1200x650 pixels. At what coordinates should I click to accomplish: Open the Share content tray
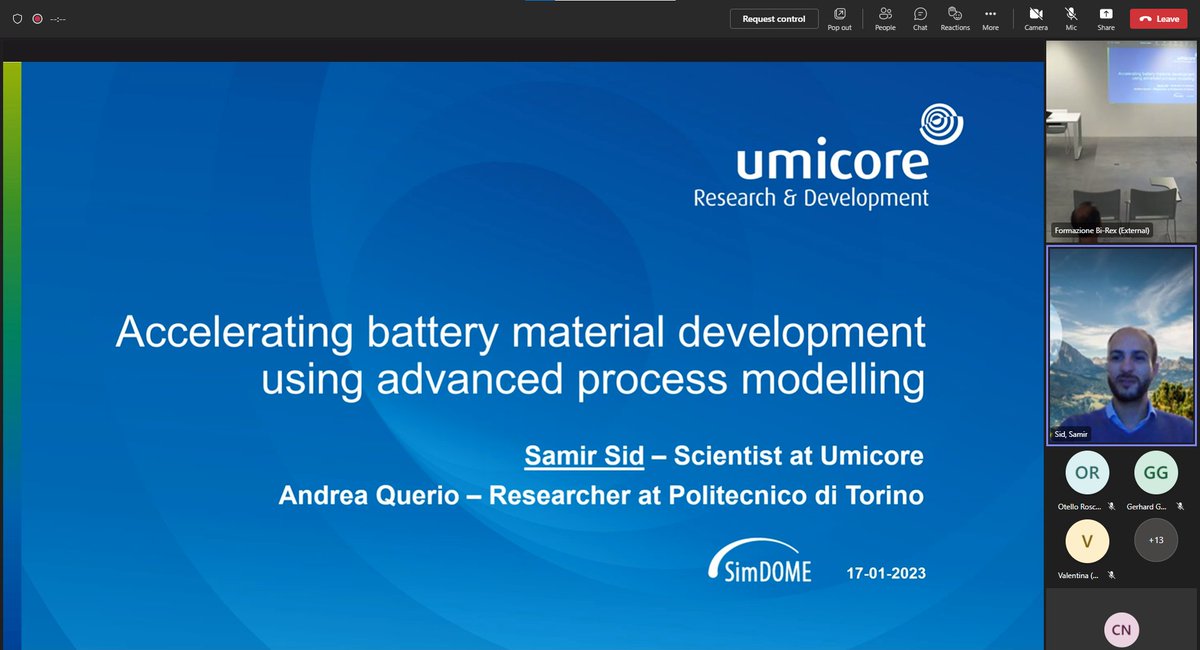point(1106,18)
